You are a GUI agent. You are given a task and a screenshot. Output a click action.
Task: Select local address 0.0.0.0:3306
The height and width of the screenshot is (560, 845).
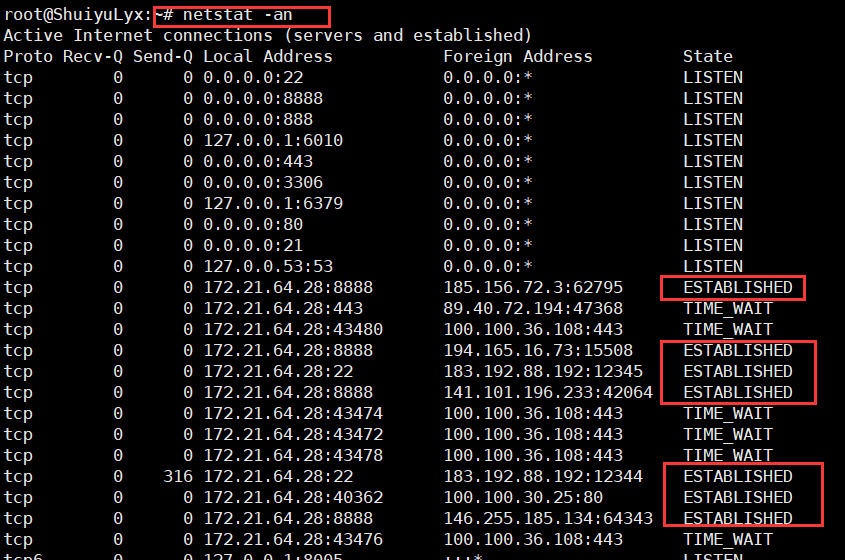point(263,183)
